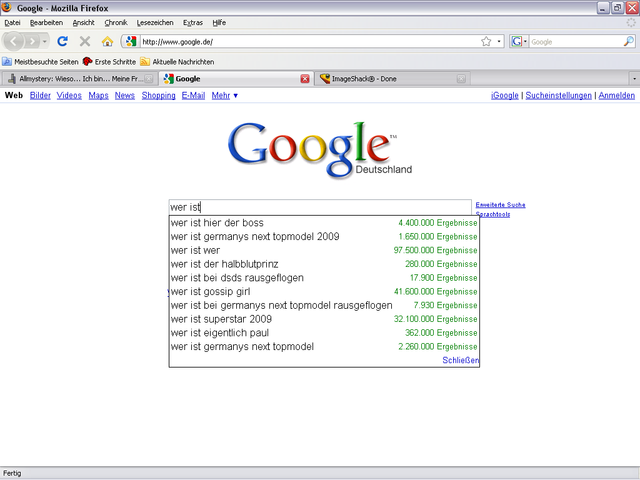
Task: Click the Google Deutschland logo
Action: 320,149
